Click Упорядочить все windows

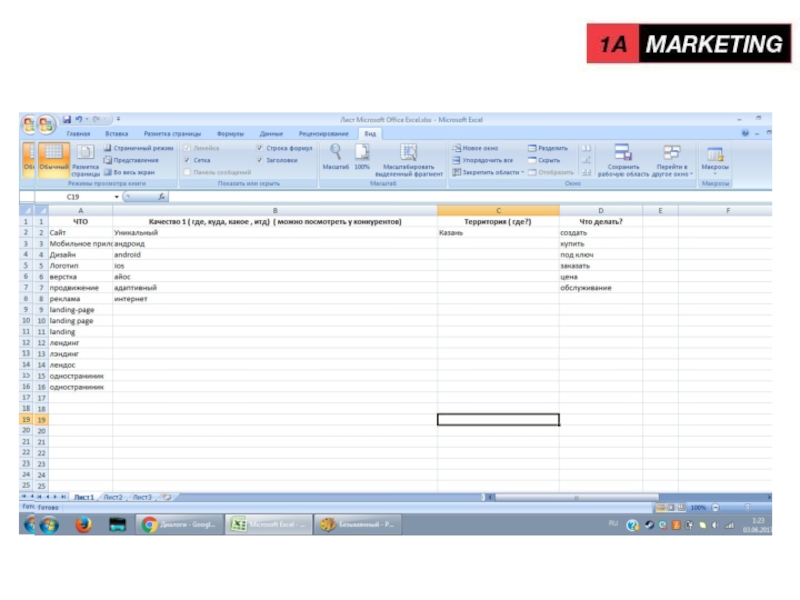[x=483, y=160]
